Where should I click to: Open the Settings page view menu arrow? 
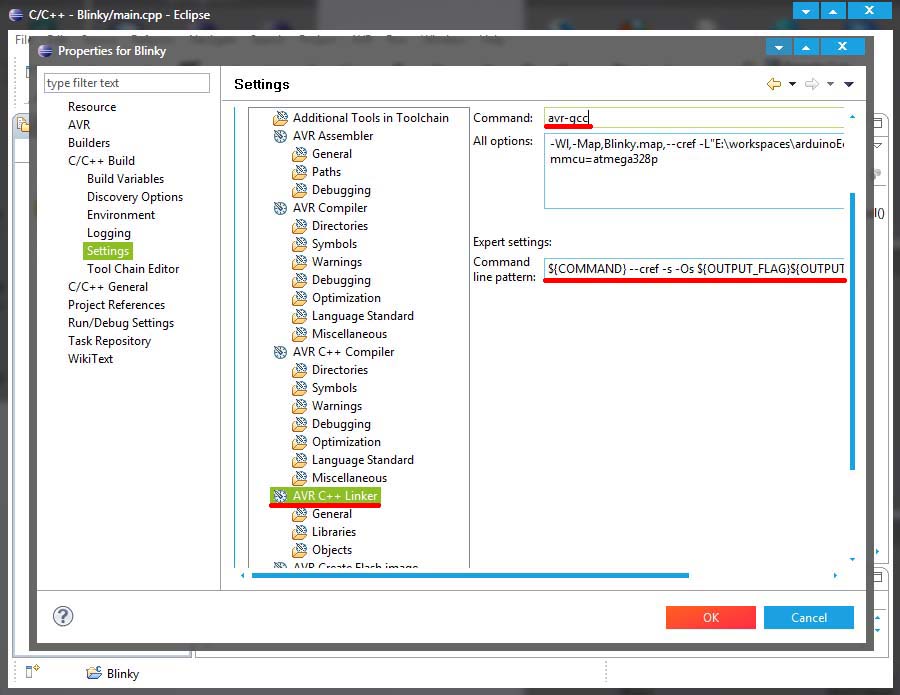pos(849,84)
